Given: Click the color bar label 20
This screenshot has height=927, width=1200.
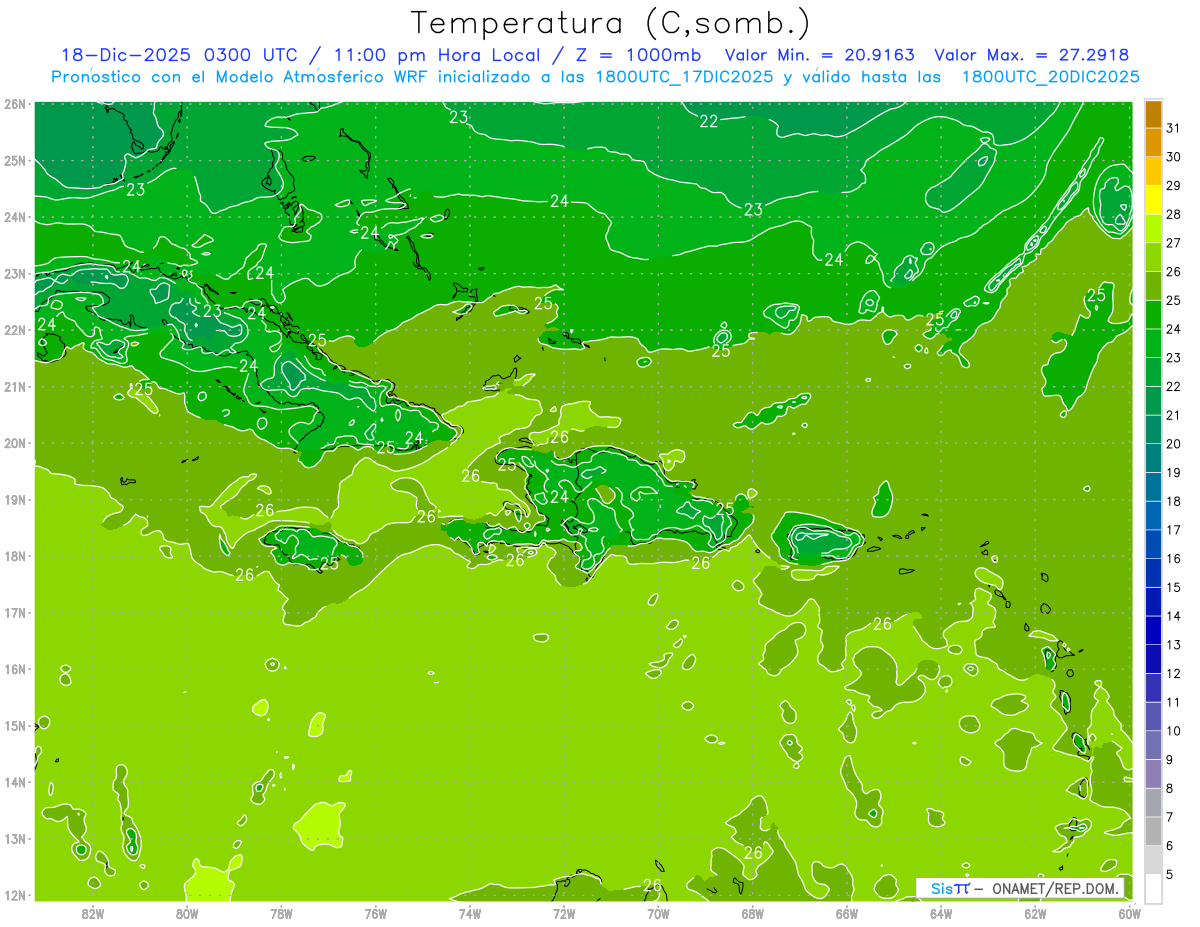Looking at the screenshot, I should (1173, 444).
